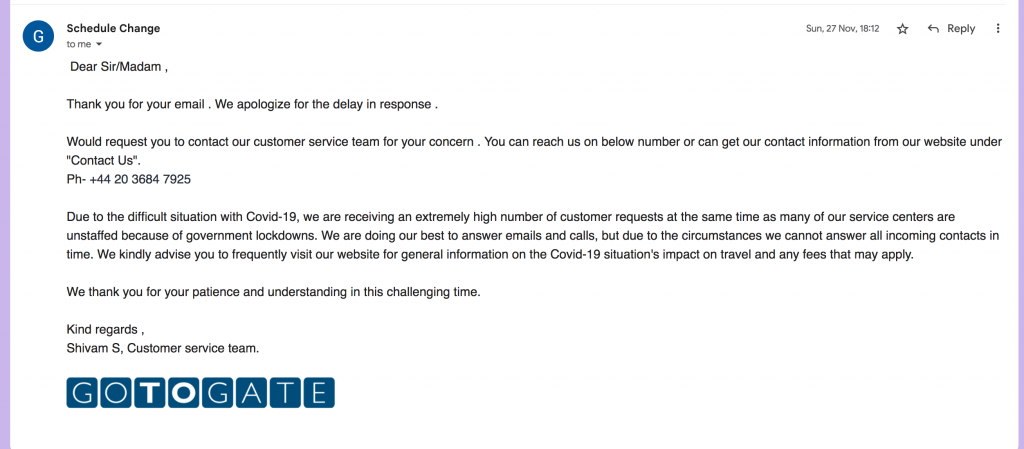Click the "Kind regards" closing line
Viewport: 1024px width, 449px height.
coord(105,329)
